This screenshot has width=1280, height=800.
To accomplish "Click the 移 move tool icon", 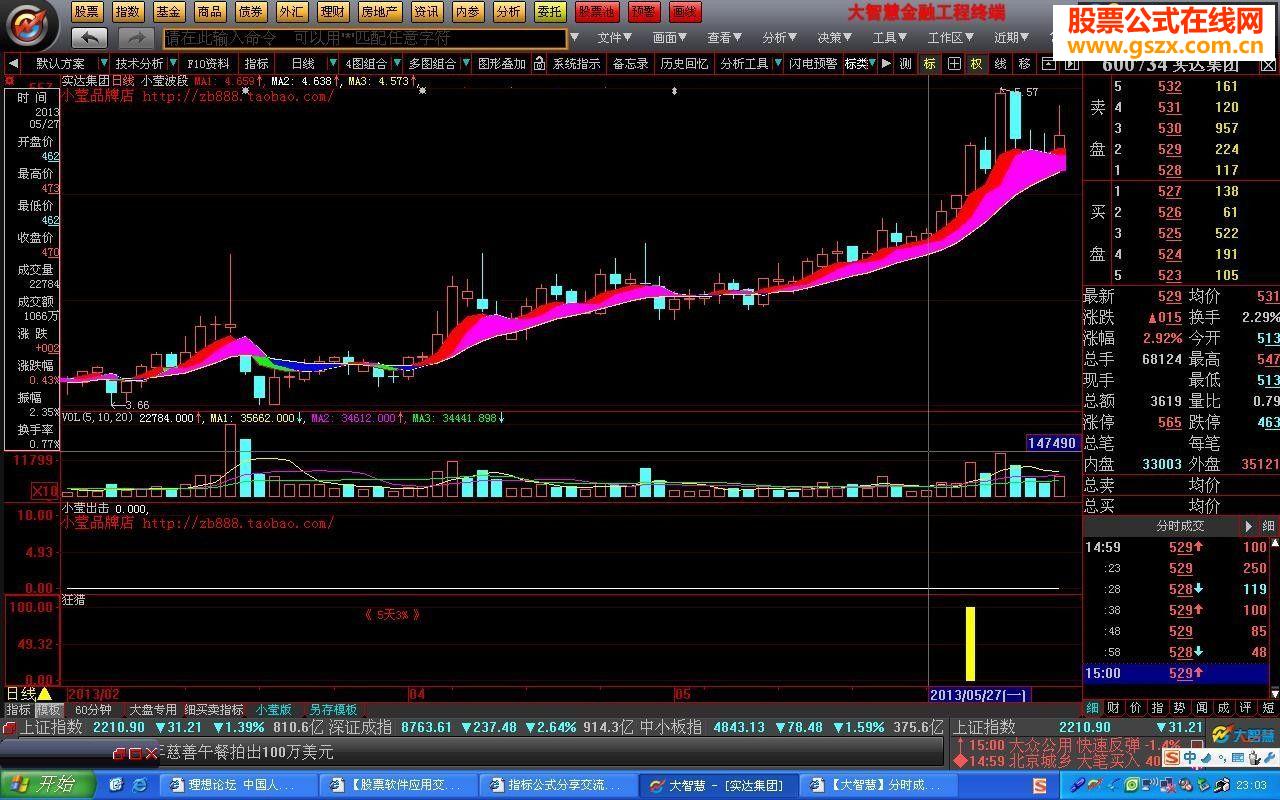I will pyautogui.click(x=1025, y=63).
